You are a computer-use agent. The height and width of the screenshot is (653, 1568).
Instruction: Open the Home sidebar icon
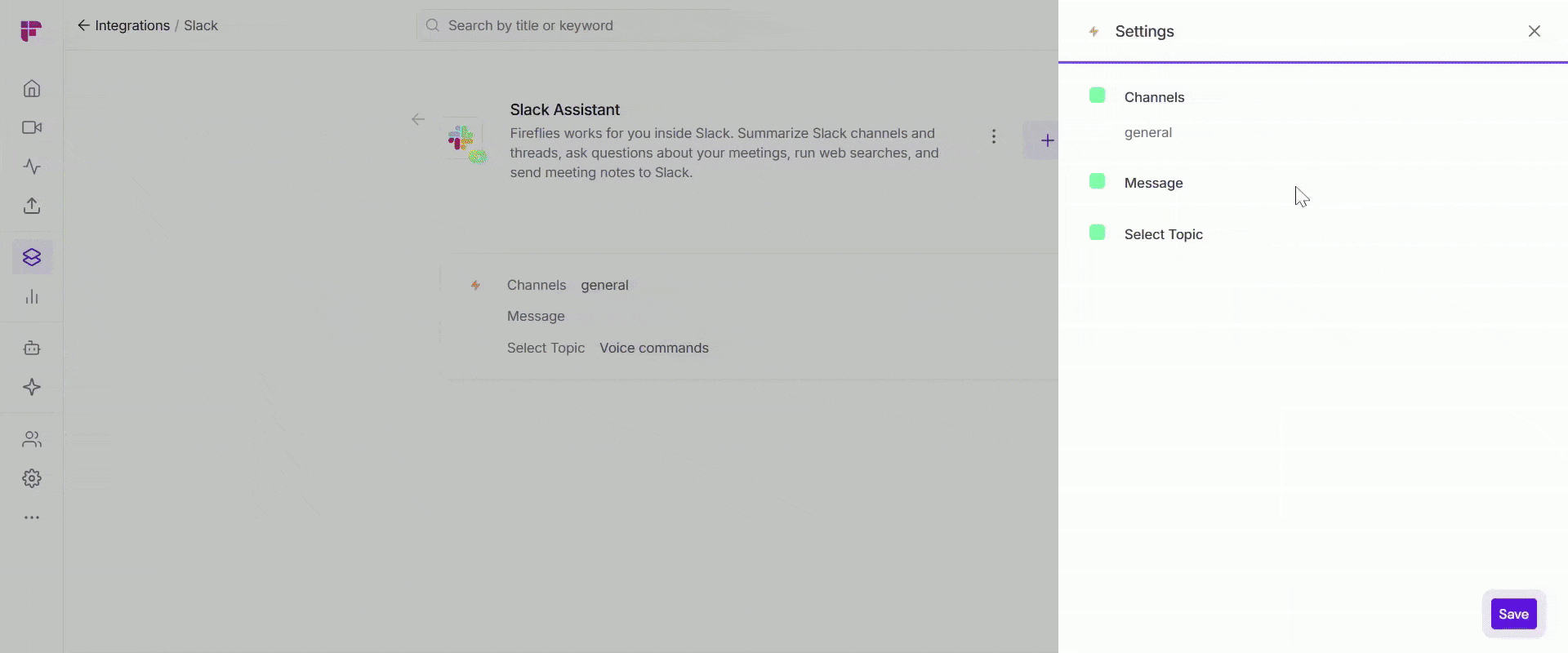click(x=32, y=88)
